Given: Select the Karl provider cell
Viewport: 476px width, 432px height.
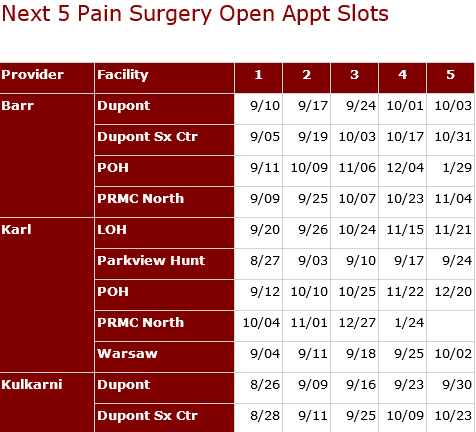Looking at the screenshot, I should pyautogui.click(x=47, y=295).
